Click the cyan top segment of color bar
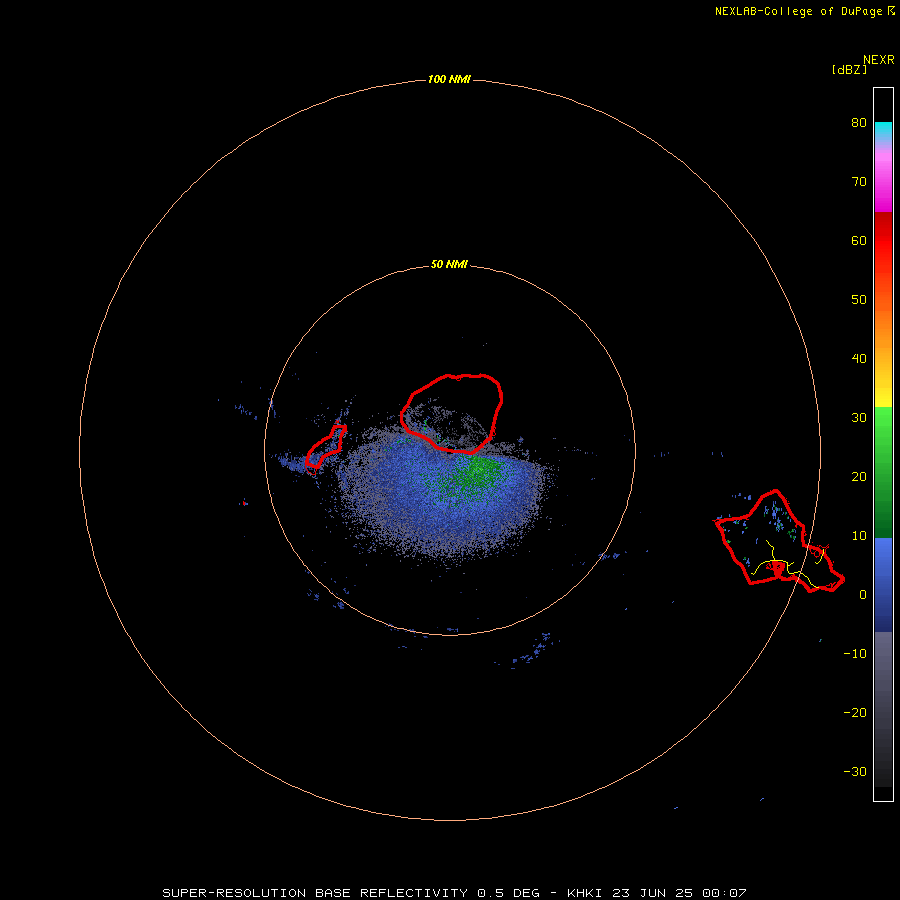 click(x=883, y=129)
